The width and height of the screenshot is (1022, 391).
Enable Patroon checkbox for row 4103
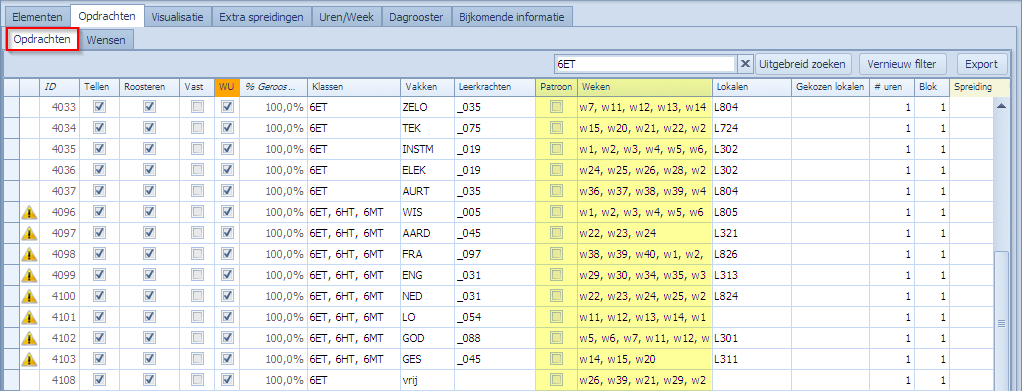coord(556,359)
